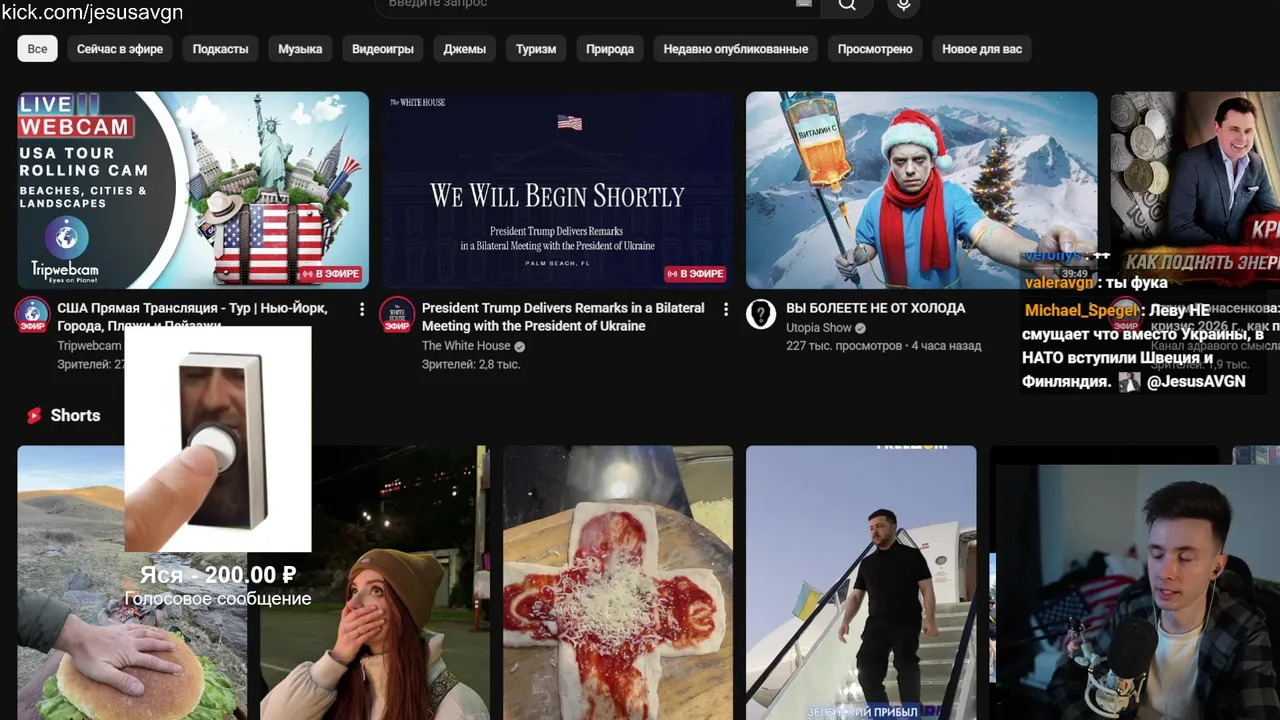
Task: Open The White House channel avatar
Action: point(397,315)
